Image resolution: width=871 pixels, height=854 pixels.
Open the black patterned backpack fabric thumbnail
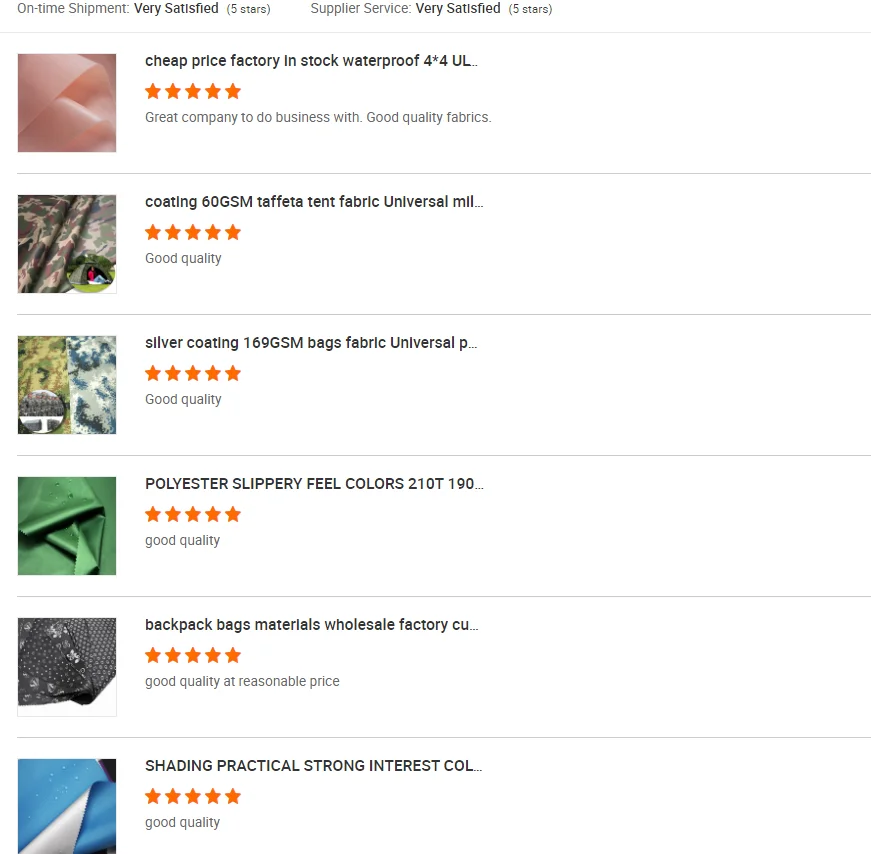click(67, 667)
